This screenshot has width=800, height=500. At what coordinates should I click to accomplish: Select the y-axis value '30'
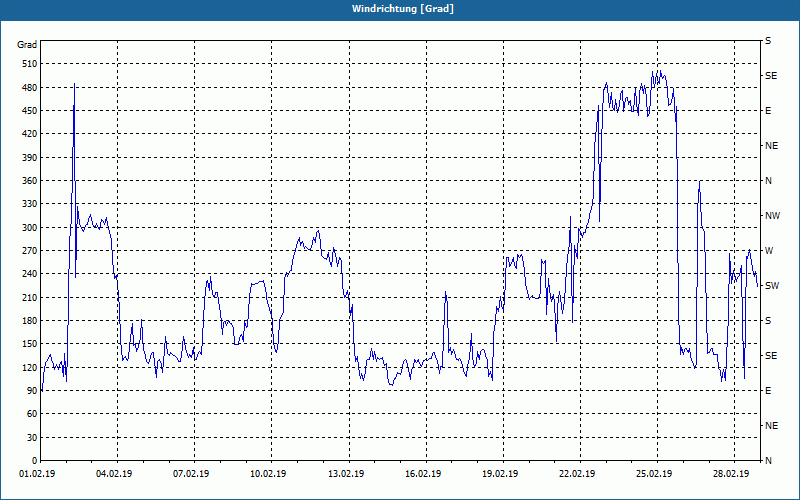(32, 437)
